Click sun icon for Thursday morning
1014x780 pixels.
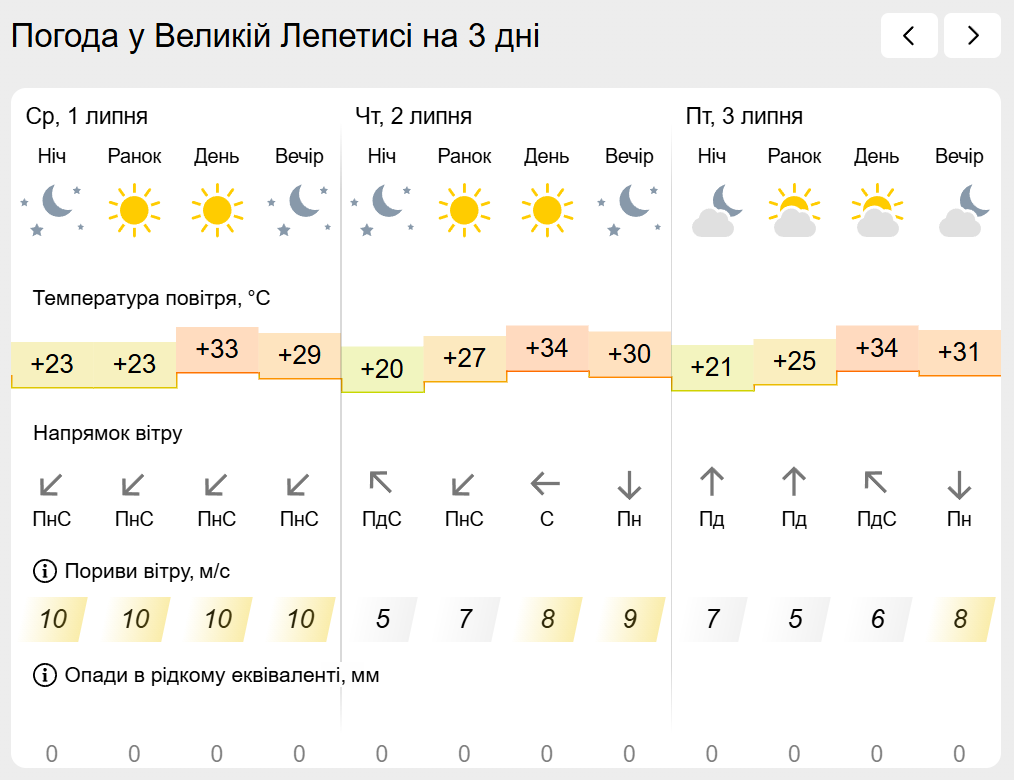[x=464, y=210]
